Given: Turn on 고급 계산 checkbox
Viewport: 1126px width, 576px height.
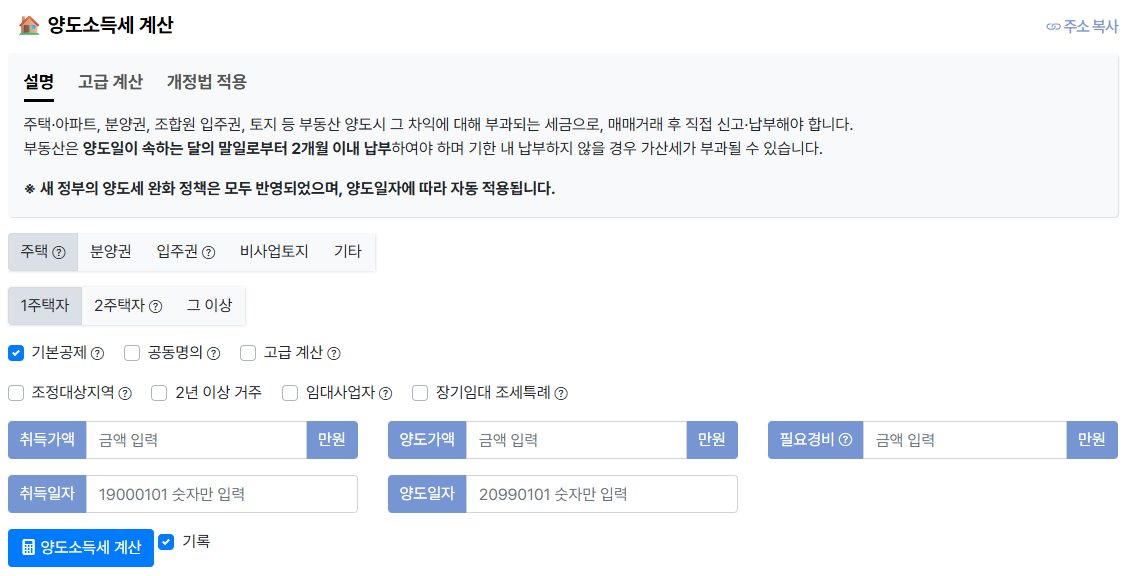Looking at the screenshot, I should tap(247, 354).
